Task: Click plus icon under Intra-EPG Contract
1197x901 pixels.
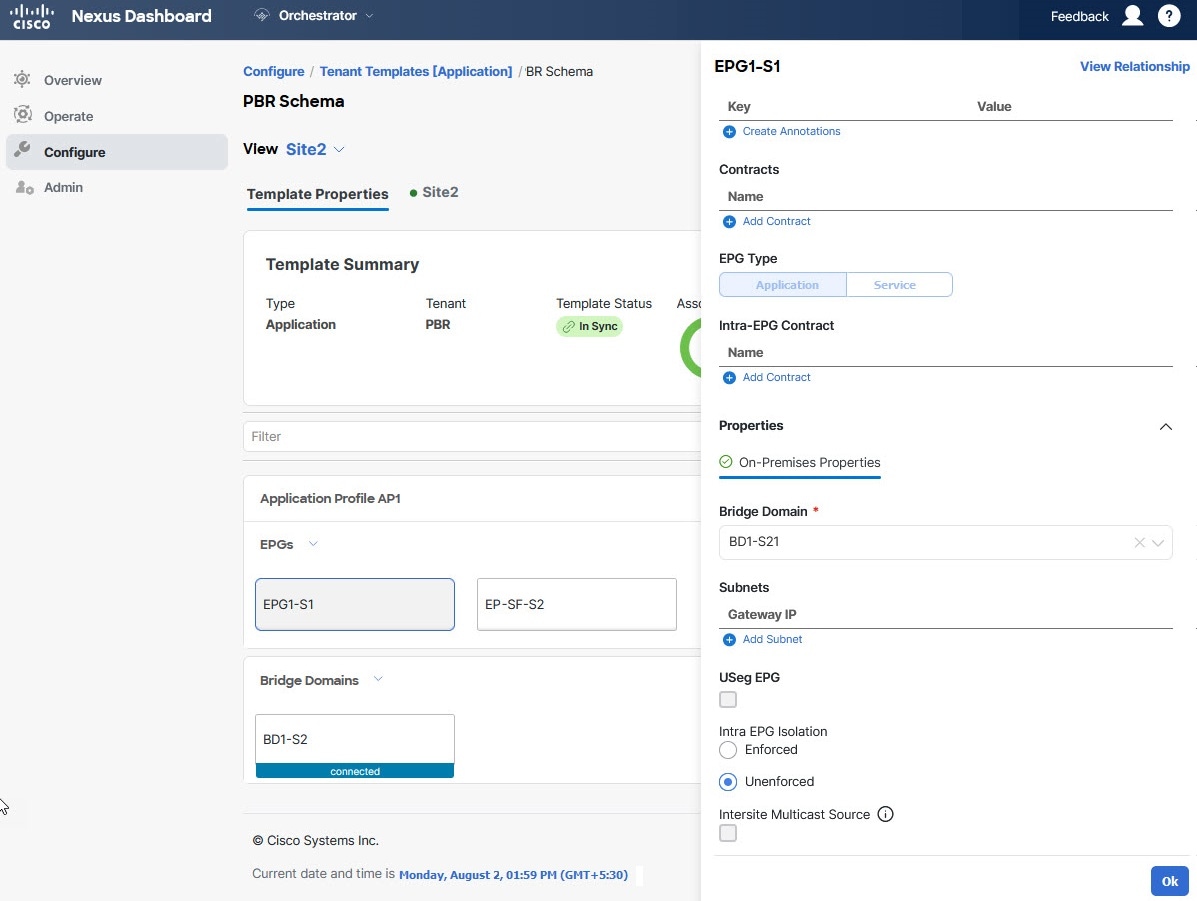Action: tap(729, 377)
